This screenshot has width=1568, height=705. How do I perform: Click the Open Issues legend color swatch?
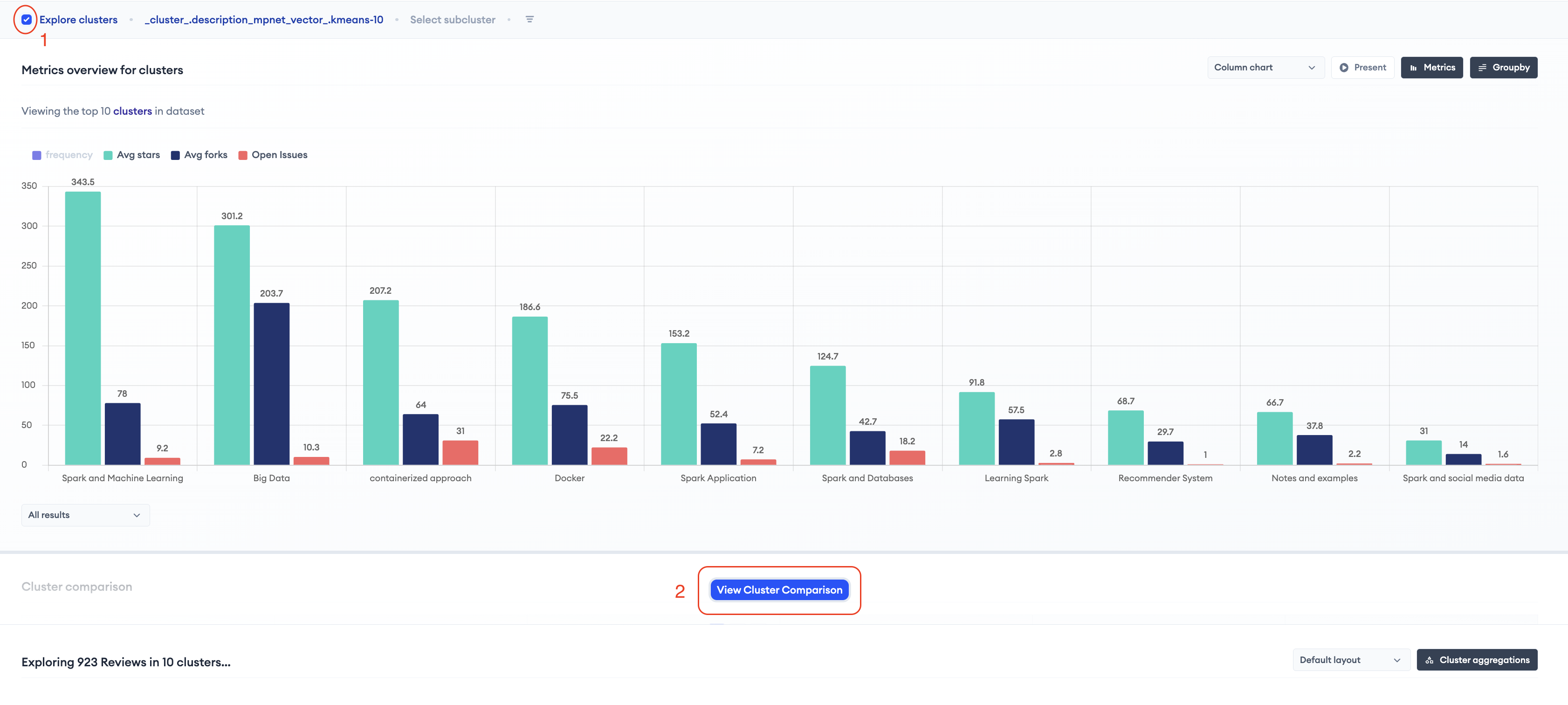[x=242, y=155]
